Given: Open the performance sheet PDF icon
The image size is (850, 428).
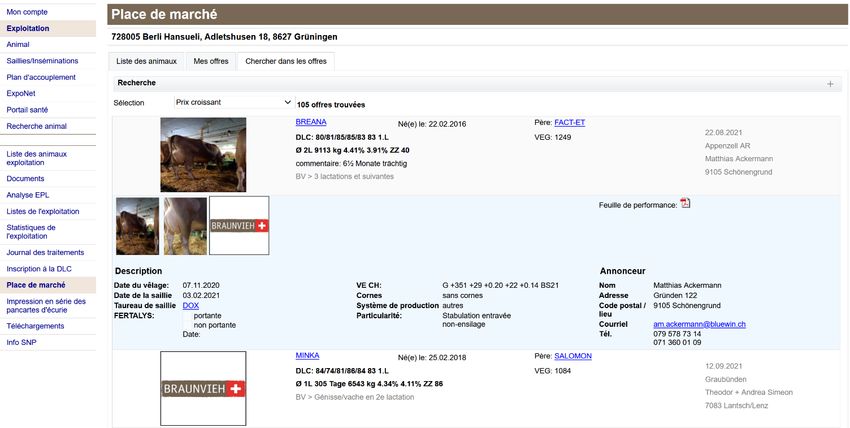Looking at the screenshot, I should 685,204.
